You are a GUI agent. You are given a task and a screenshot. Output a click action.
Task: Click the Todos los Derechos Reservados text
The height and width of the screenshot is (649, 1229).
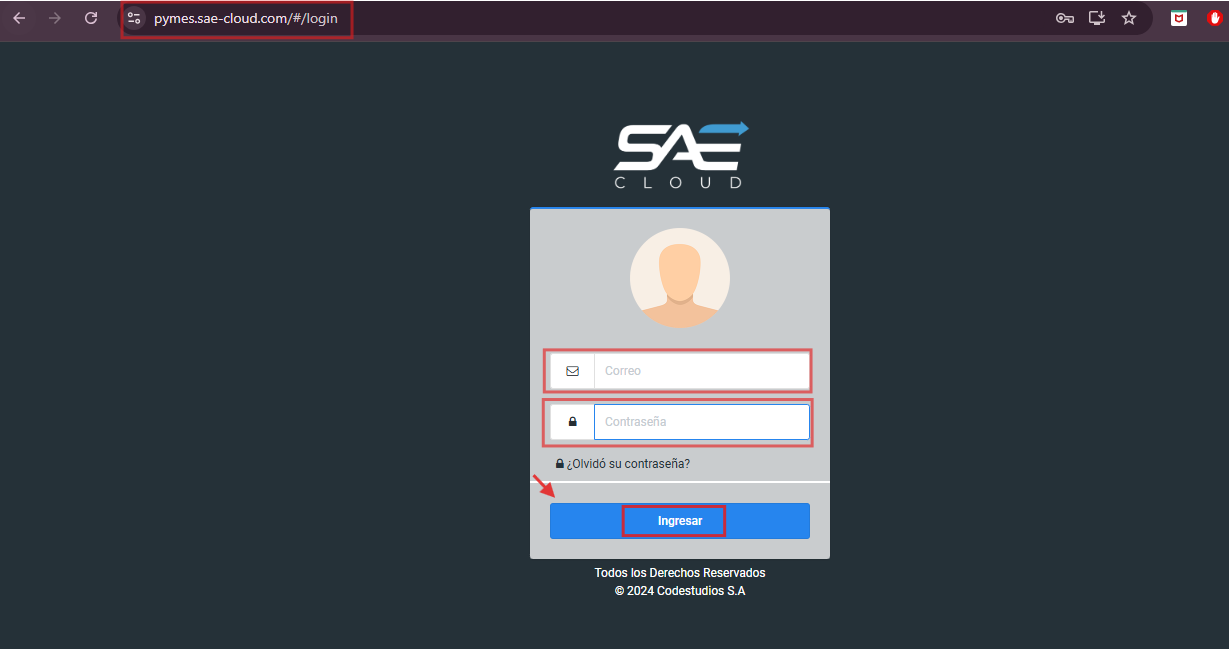coord(680,573)
